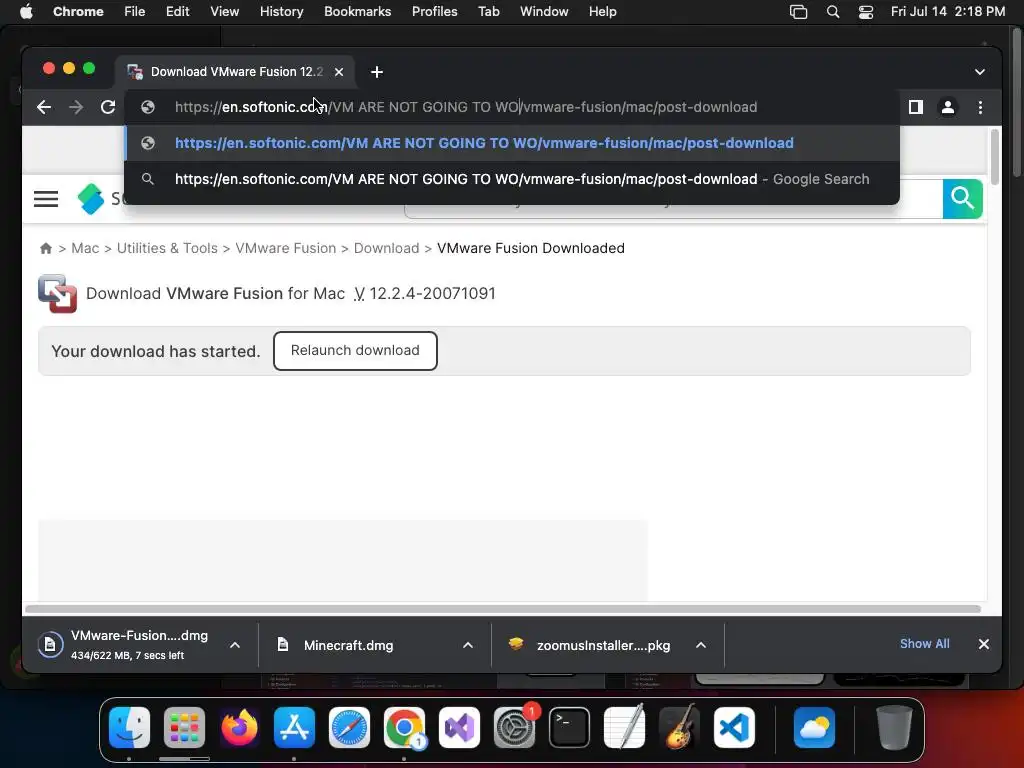Click the horizontal page scrollbar
The width and height of the screenshot is (1024, 768).
coord(503,609)
